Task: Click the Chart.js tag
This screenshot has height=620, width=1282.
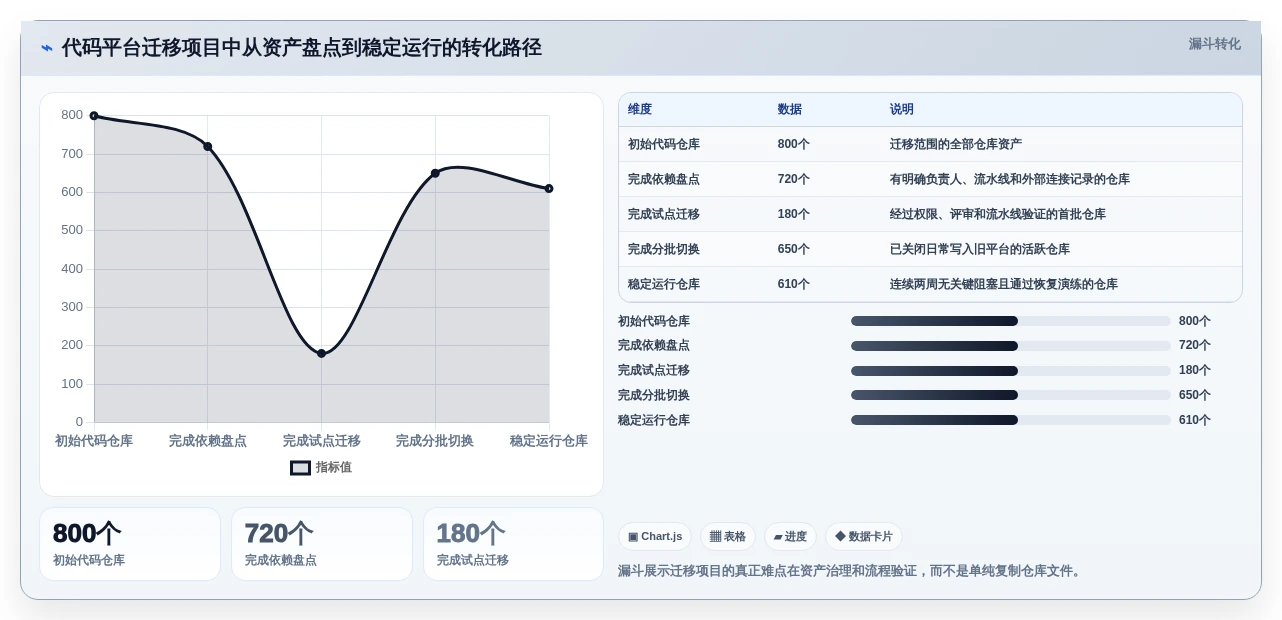Action: [655, 536]
